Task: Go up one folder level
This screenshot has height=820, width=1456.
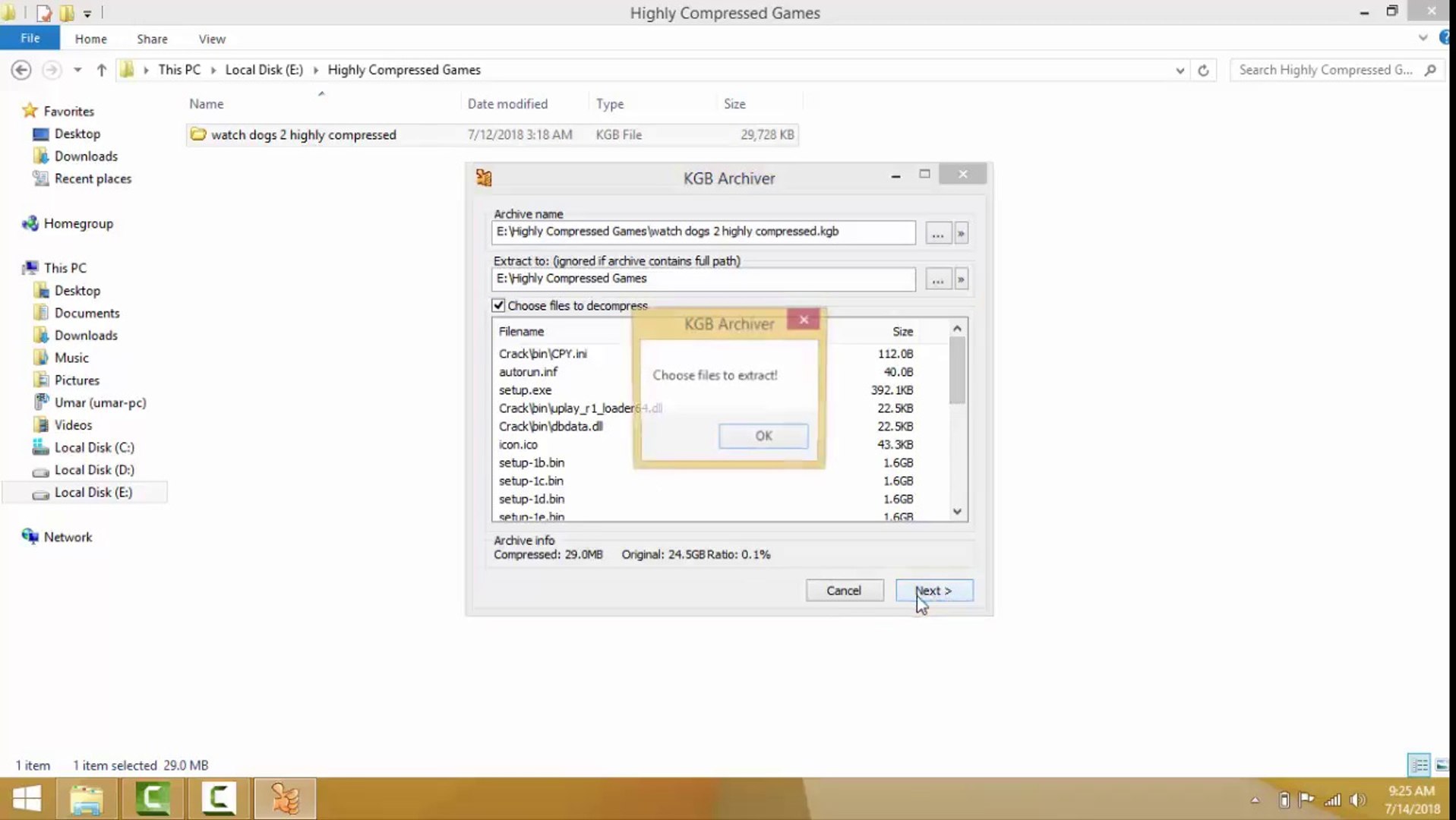Action: pos(101,70)
